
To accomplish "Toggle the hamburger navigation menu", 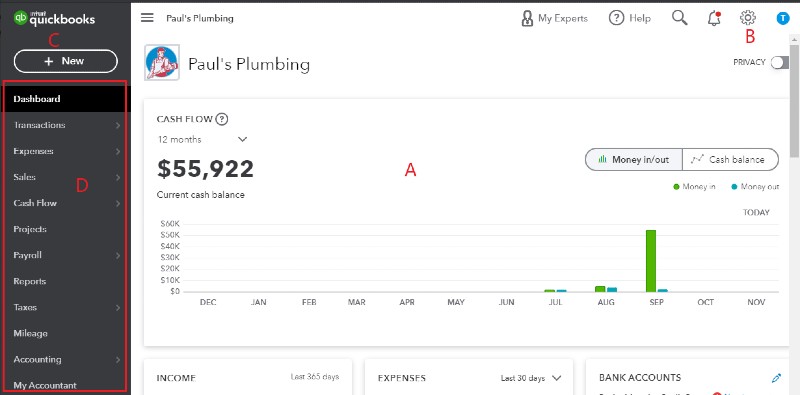I will coord(147,18).
